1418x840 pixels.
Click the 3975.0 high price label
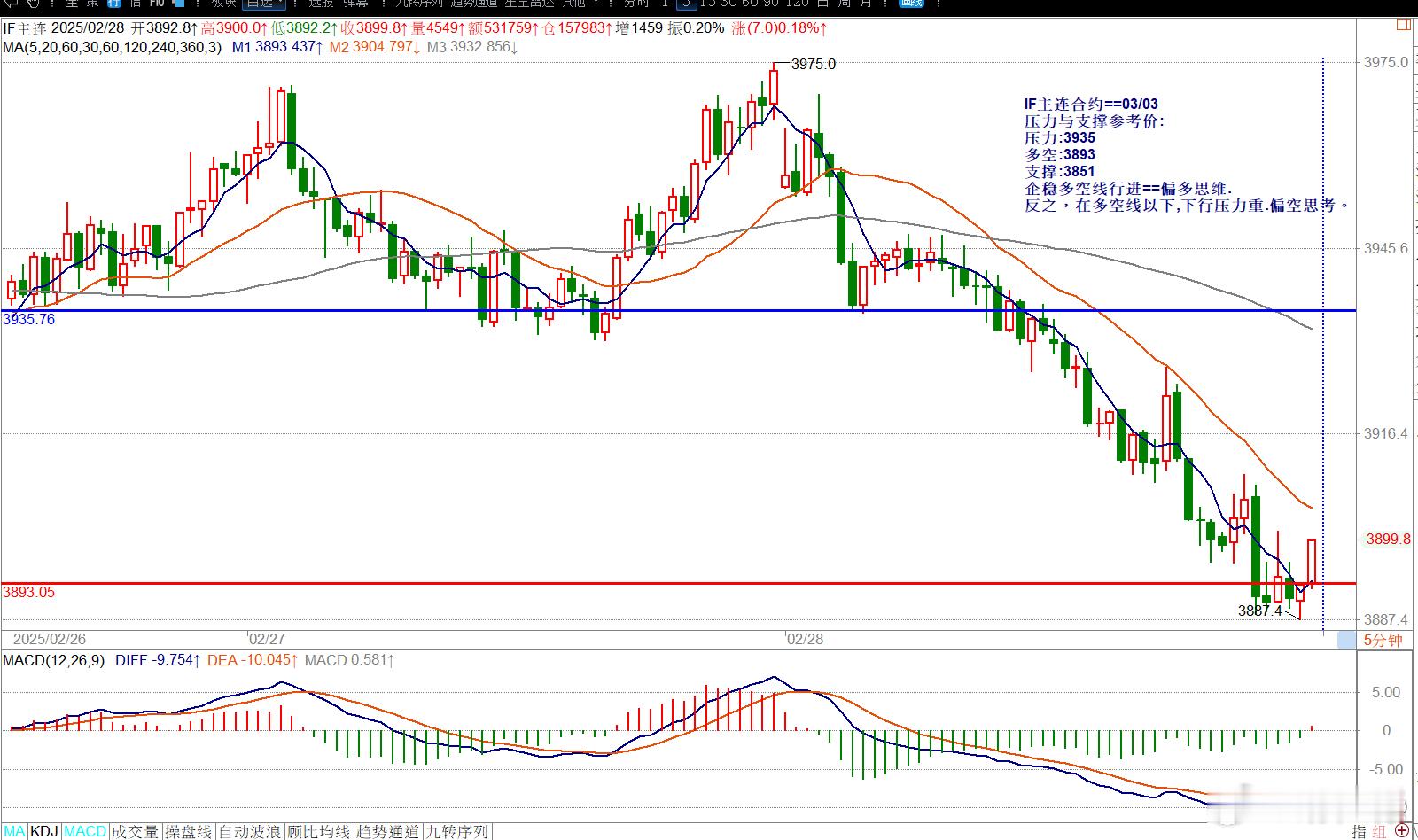coord(813,64)
